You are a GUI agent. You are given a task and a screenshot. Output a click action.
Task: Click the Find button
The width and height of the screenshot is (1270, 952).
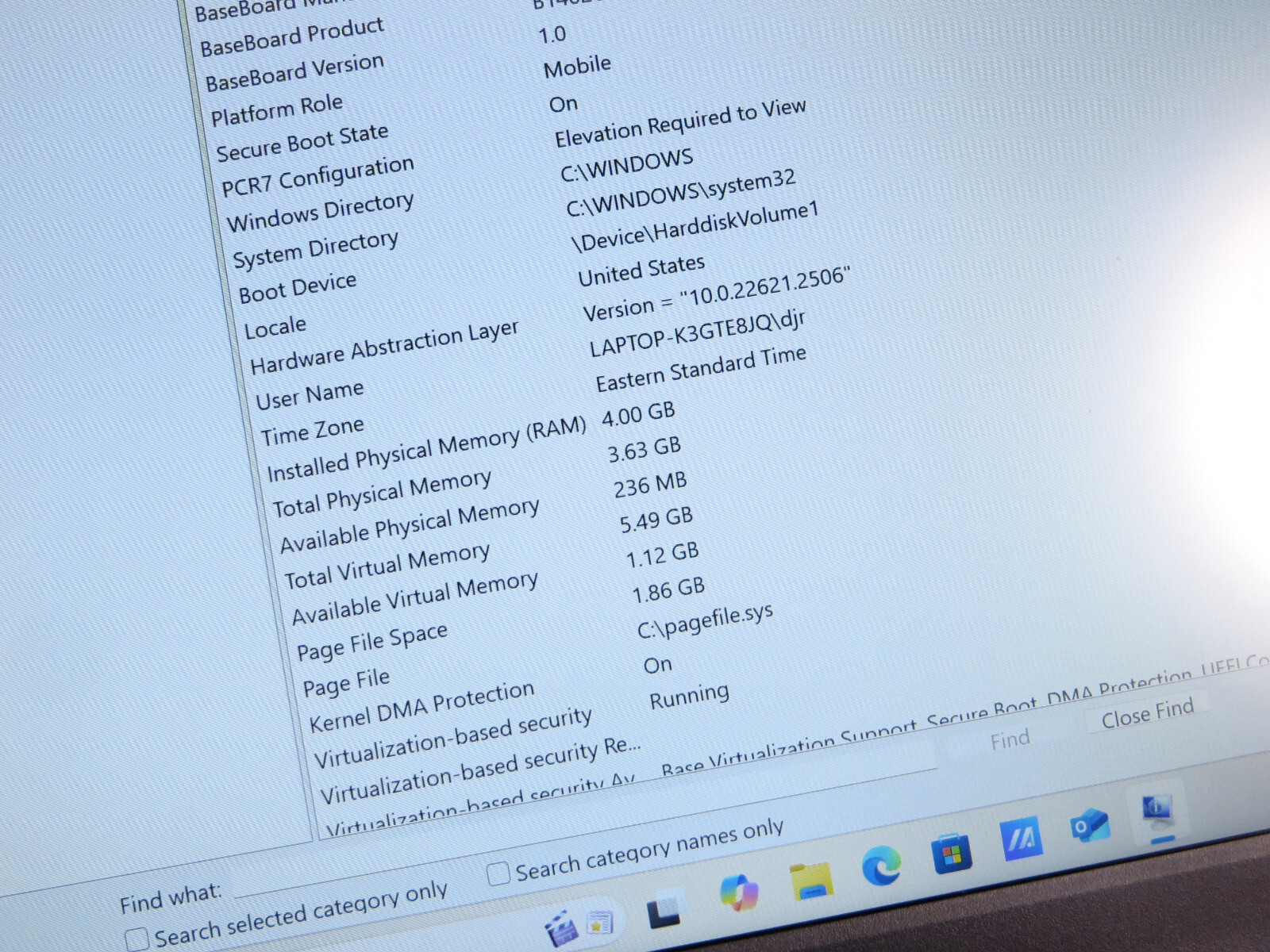click(x=1010, y=740)
